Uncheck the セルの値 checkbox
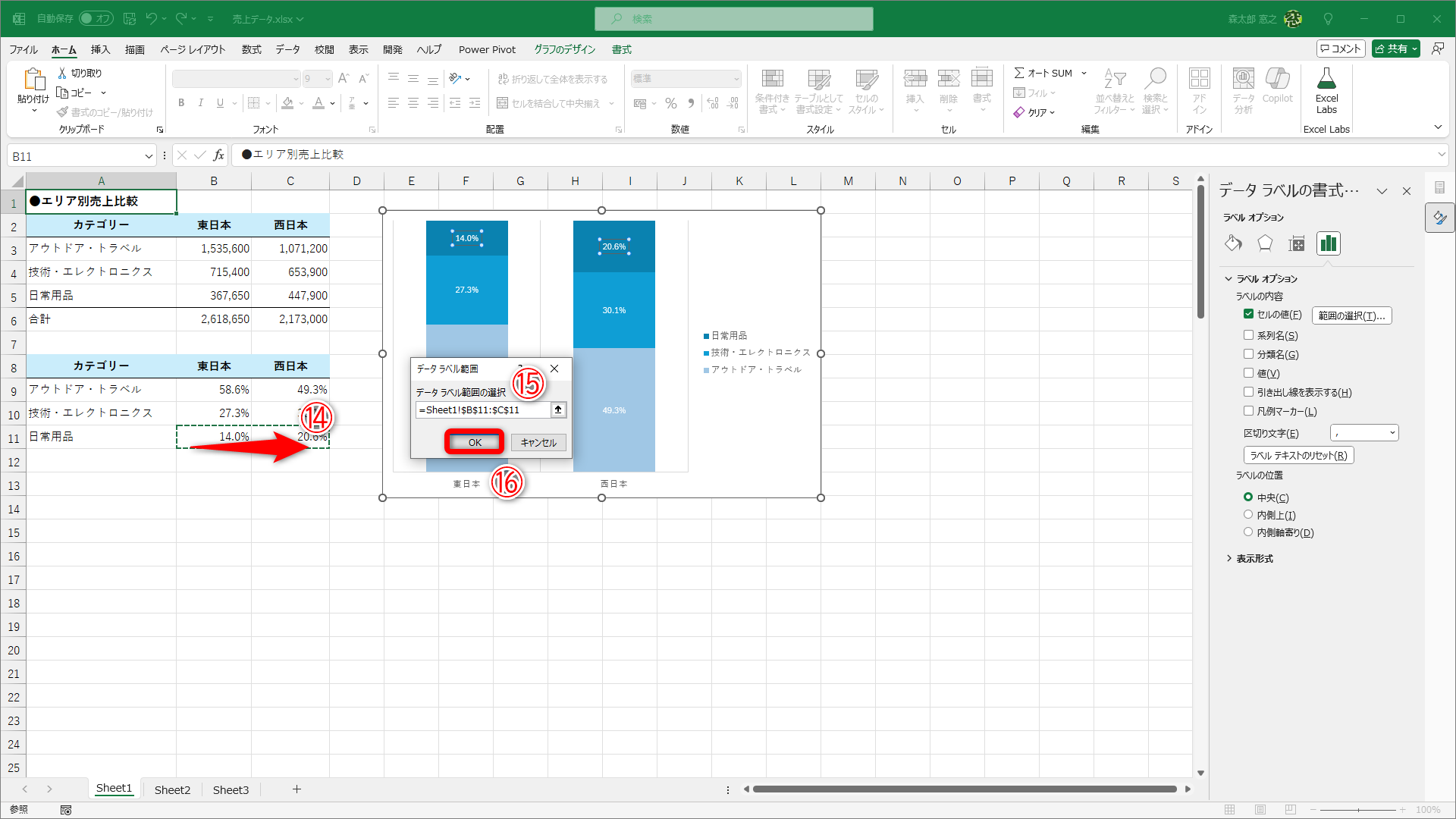 (1248, 314)
